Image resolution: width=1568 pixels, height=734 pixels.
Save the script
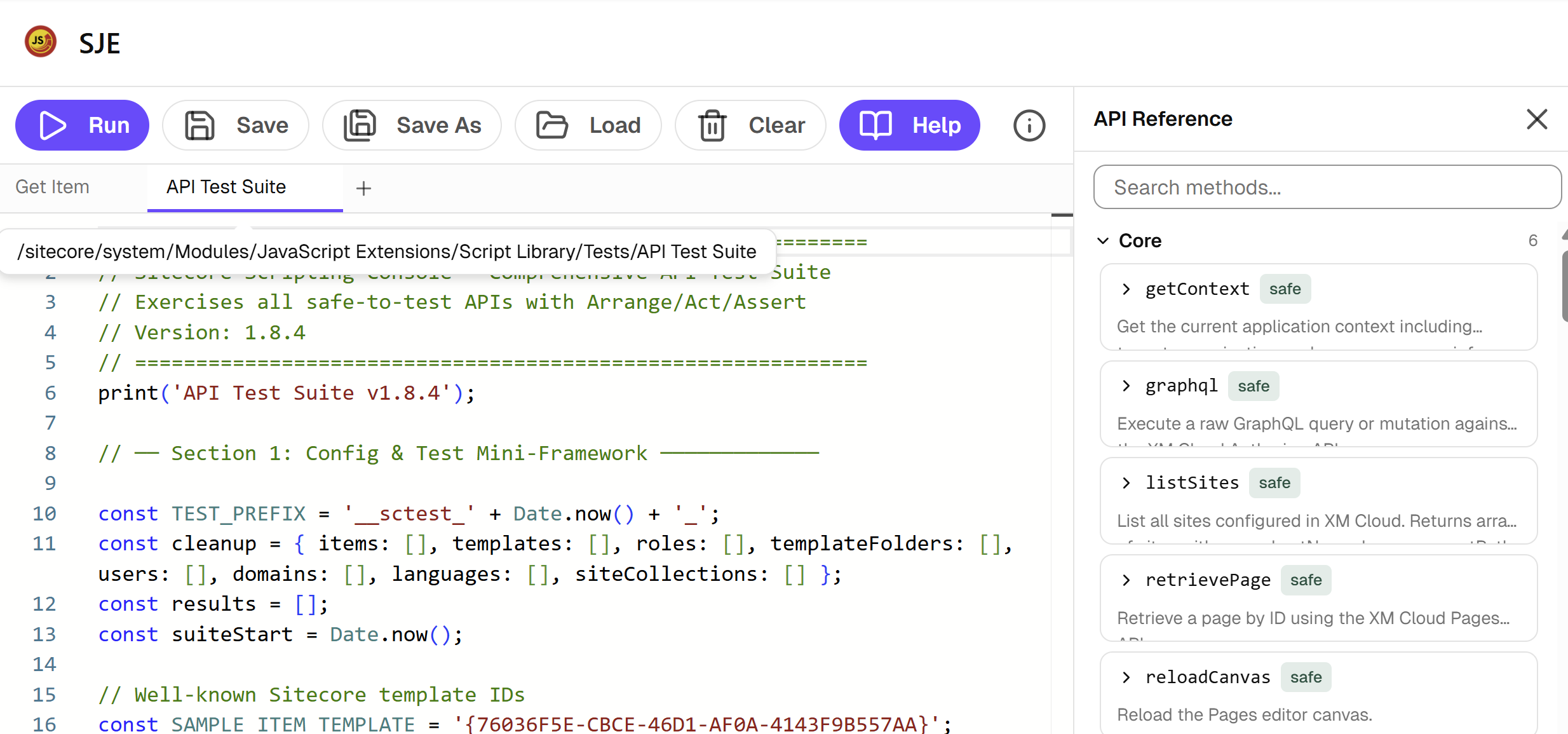(x=235, y=125)
